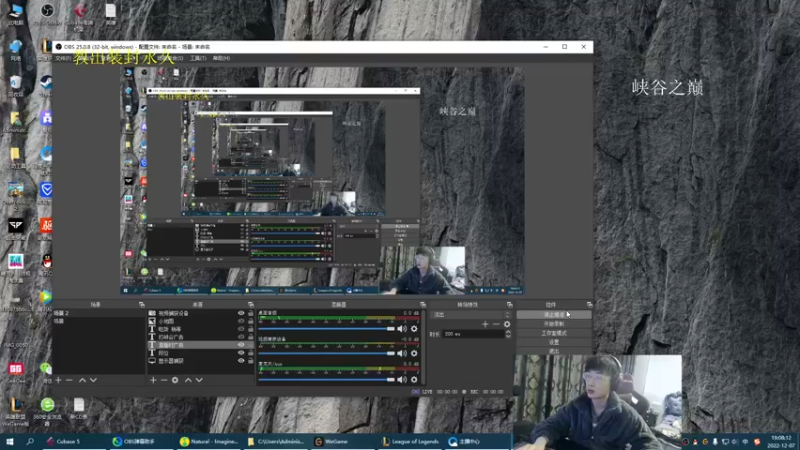This screenshot has height=450, width=800.
Task: Select the 显示器捕获 source row
Action: [x=200, y=361]
